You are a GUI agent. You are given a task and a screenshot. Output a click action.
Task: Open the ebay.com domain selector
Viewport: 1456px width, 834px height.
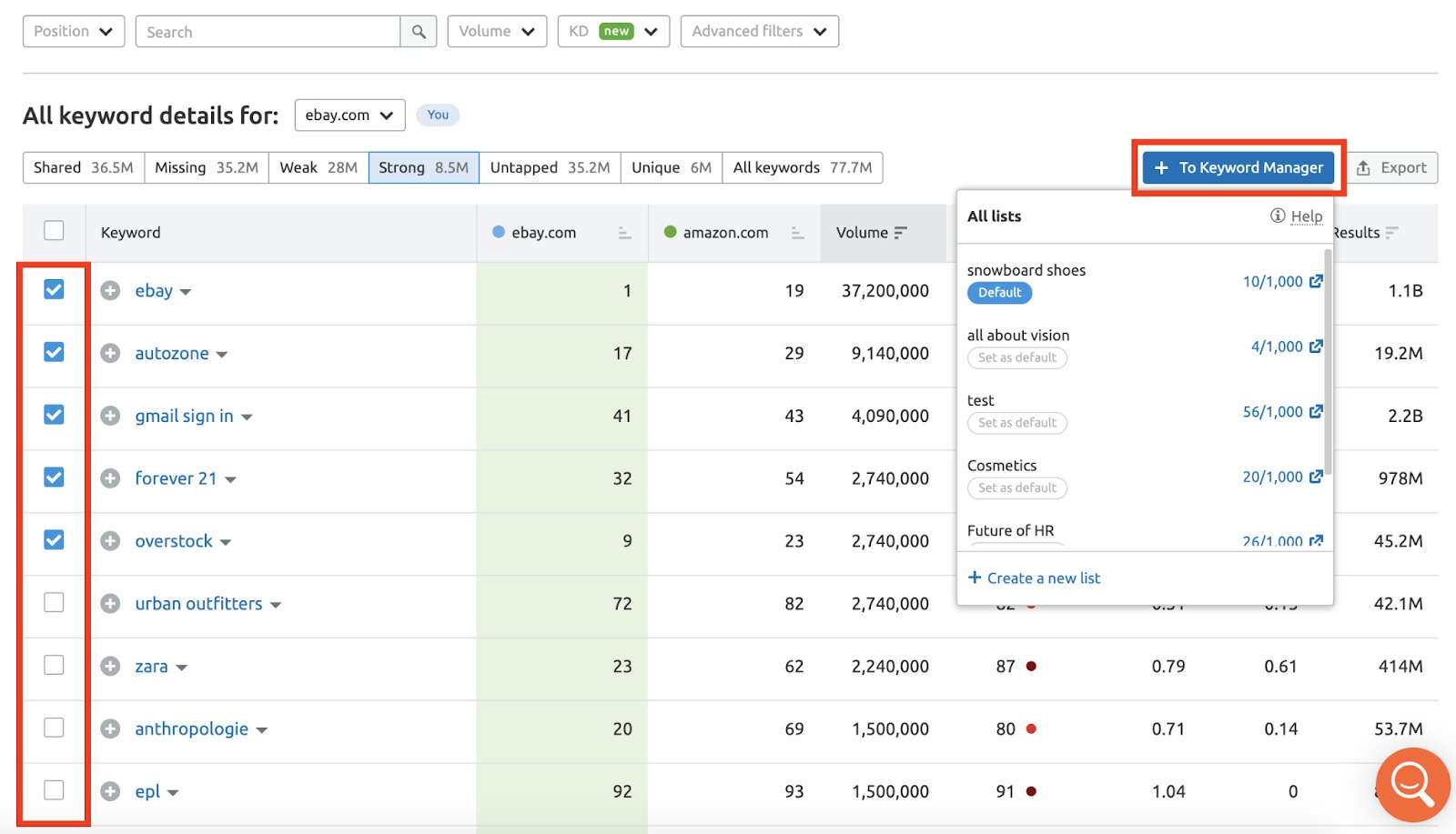(349, 116)
